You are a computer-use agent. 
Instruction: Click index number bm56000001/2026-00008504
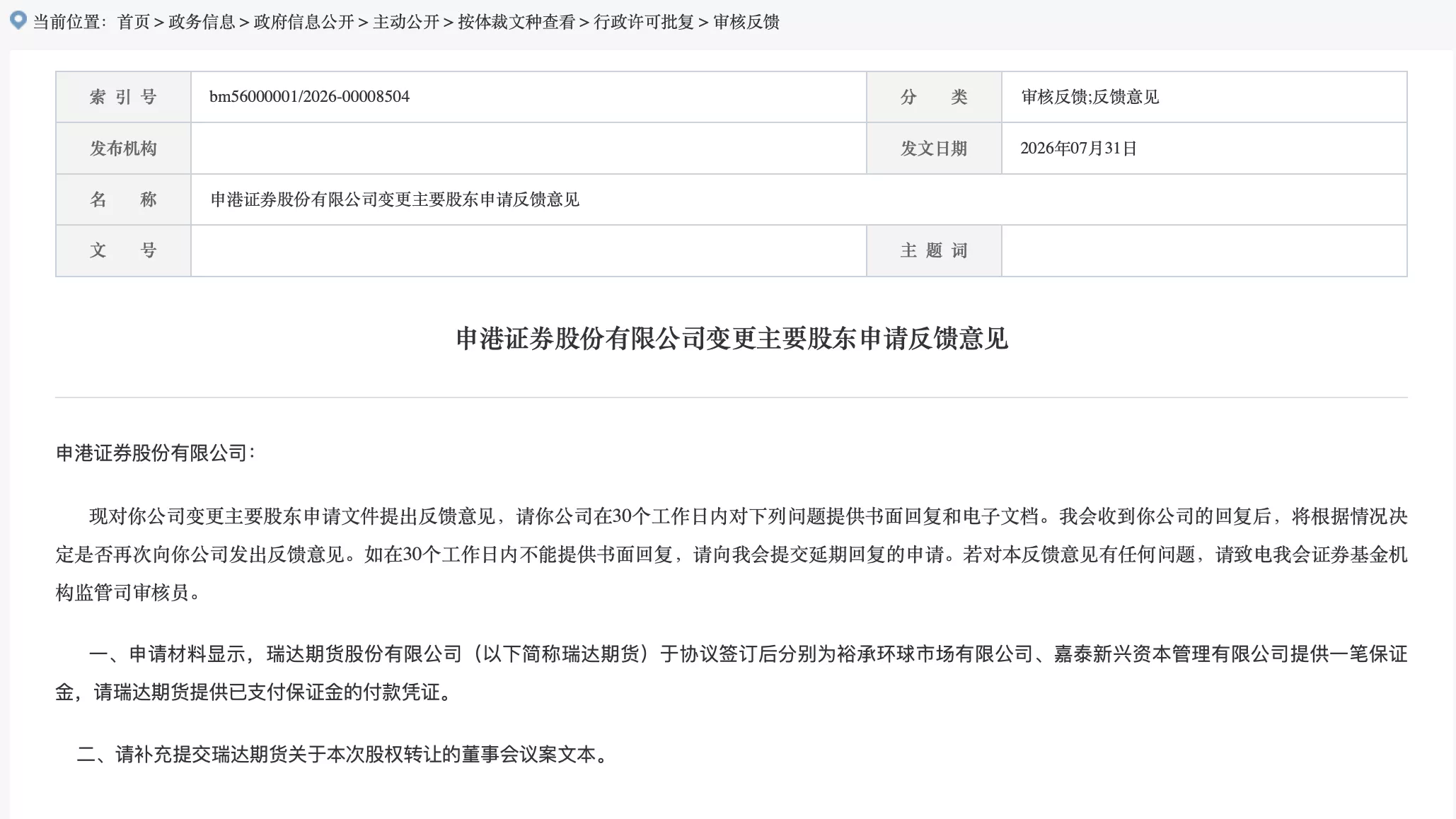[x=309, y=97]
